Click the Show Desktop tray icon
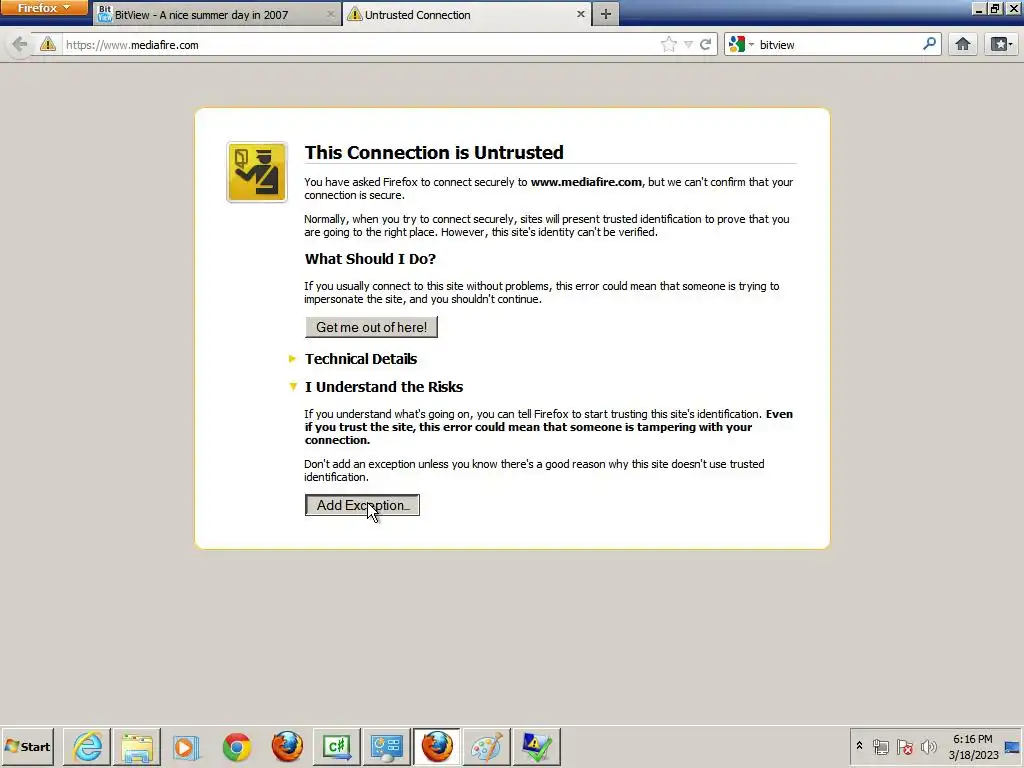Screen dimensions: 1024x768 pos(1013,746)
